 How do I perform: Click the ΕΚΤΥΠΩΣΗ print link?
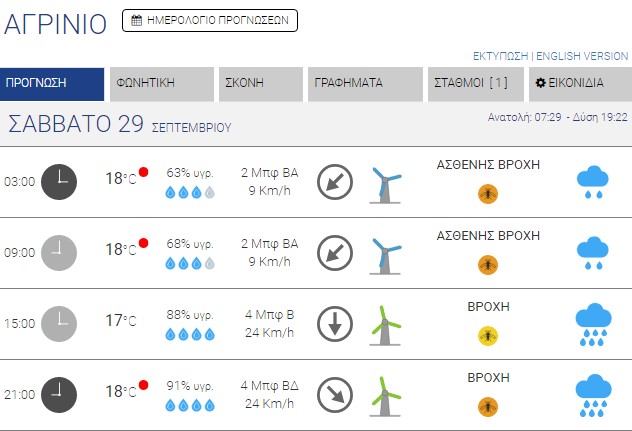(500, 56)
